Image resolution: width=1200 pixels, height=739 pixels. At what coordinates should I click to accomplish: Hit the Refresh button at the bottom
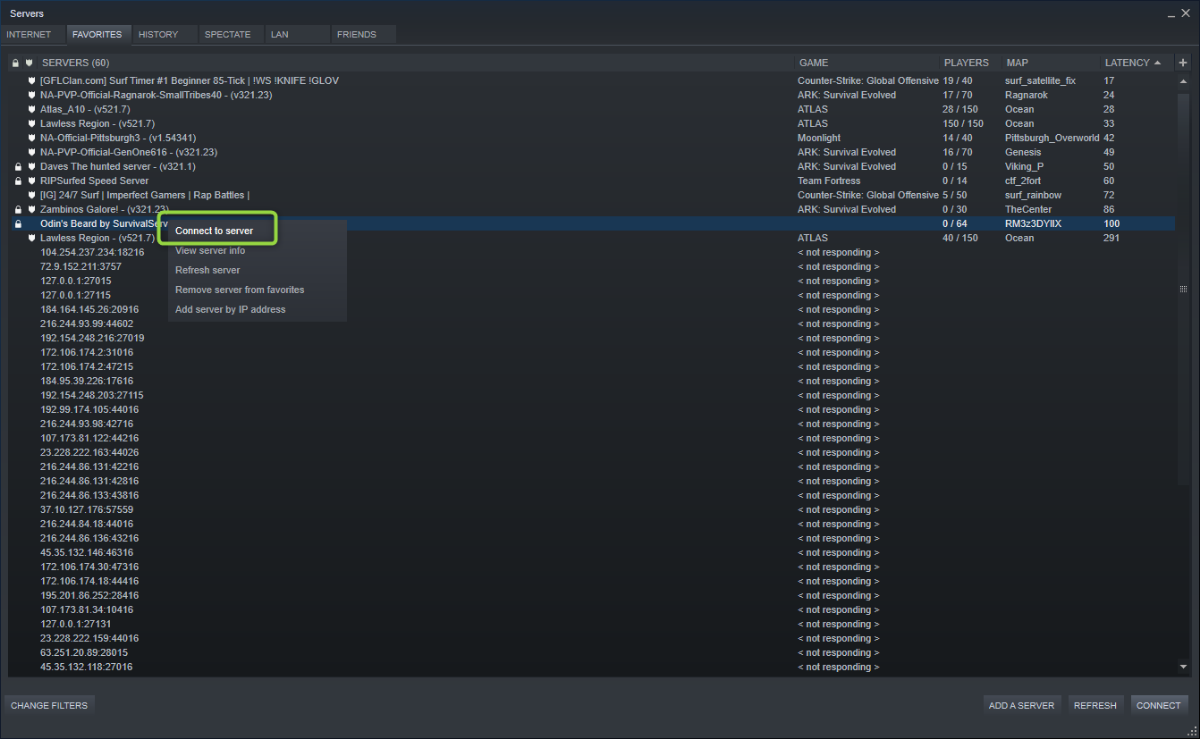[x=1095, y=705]
